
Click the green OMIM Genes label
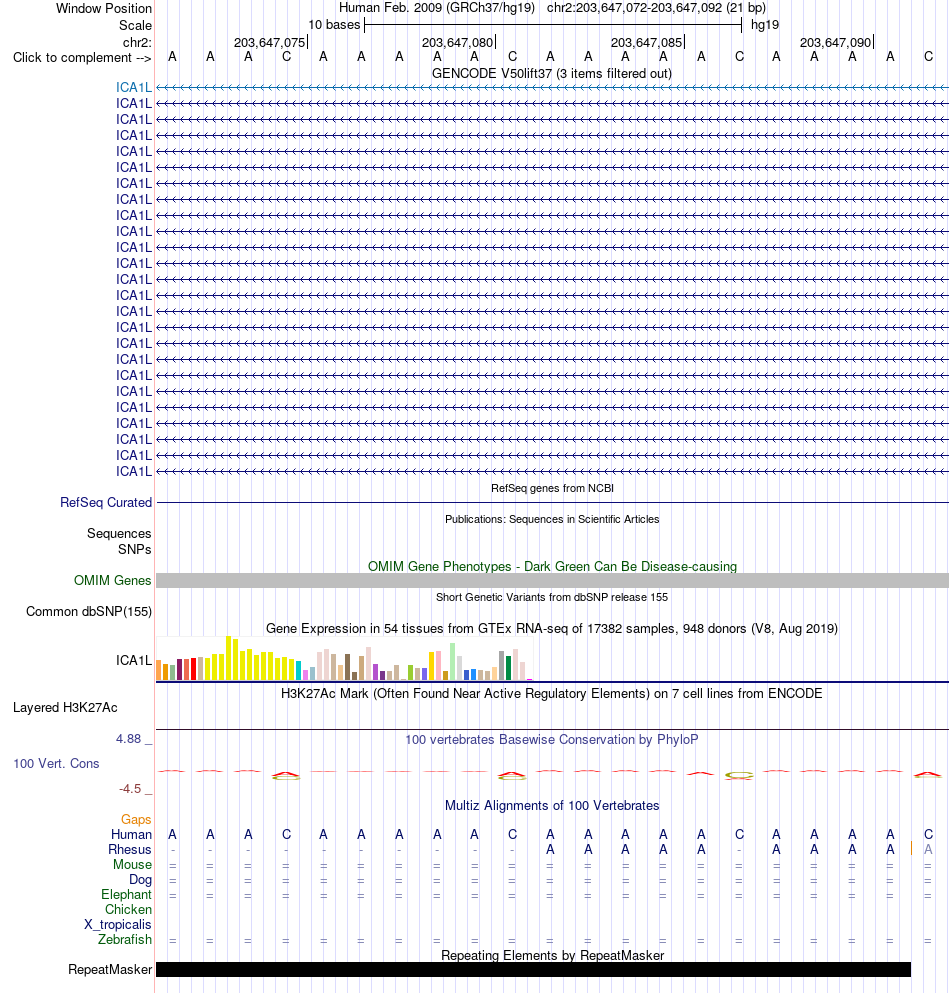click(x=113, y=580)
